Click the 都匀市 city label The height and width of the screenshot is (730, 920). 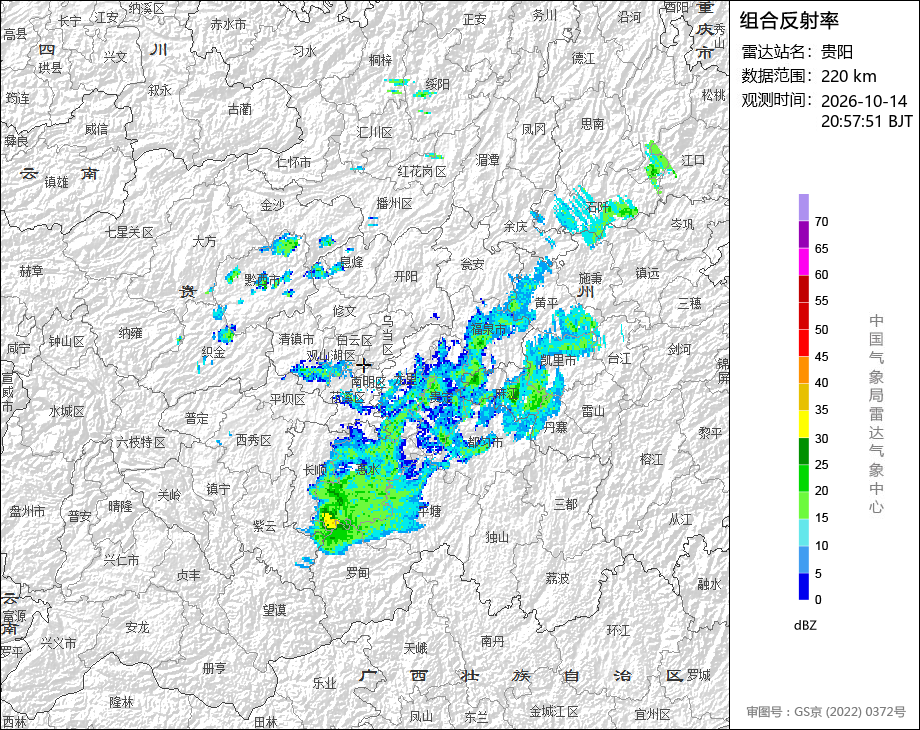(x=485, y=442)
